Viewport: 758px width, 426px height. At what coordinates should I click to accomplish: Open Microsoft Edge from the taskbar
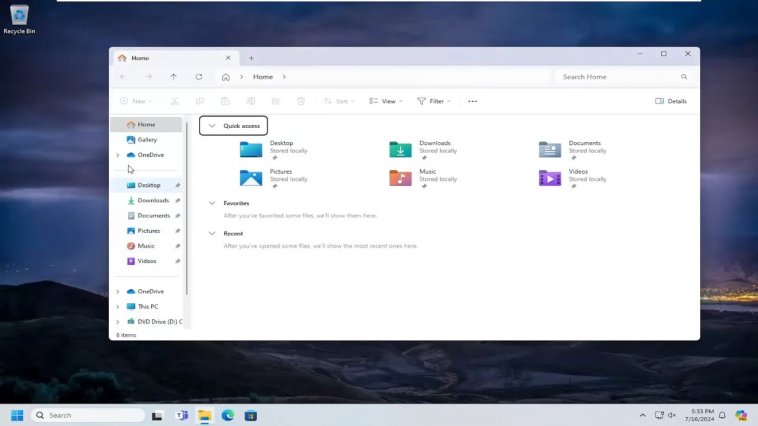[x=228, y=415]
